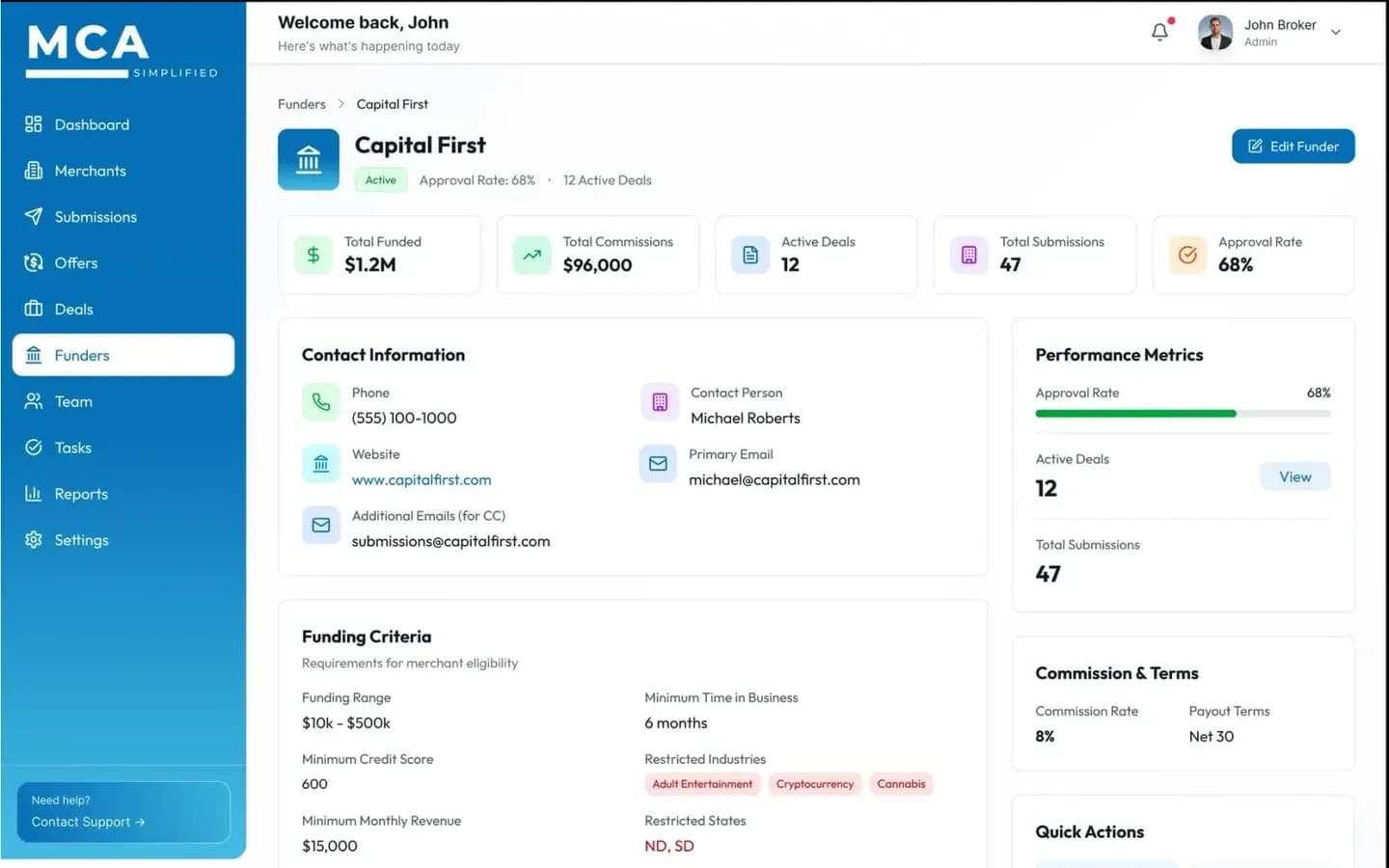The image size is (1389, 868).
Task: Click the Quick Actions heading
Action: pos(1090,831)
